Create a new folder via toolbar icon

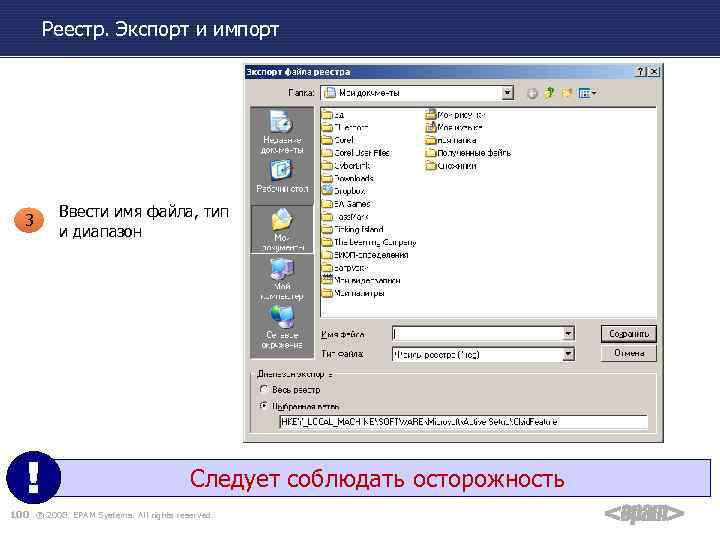click(x=567, y=93)
